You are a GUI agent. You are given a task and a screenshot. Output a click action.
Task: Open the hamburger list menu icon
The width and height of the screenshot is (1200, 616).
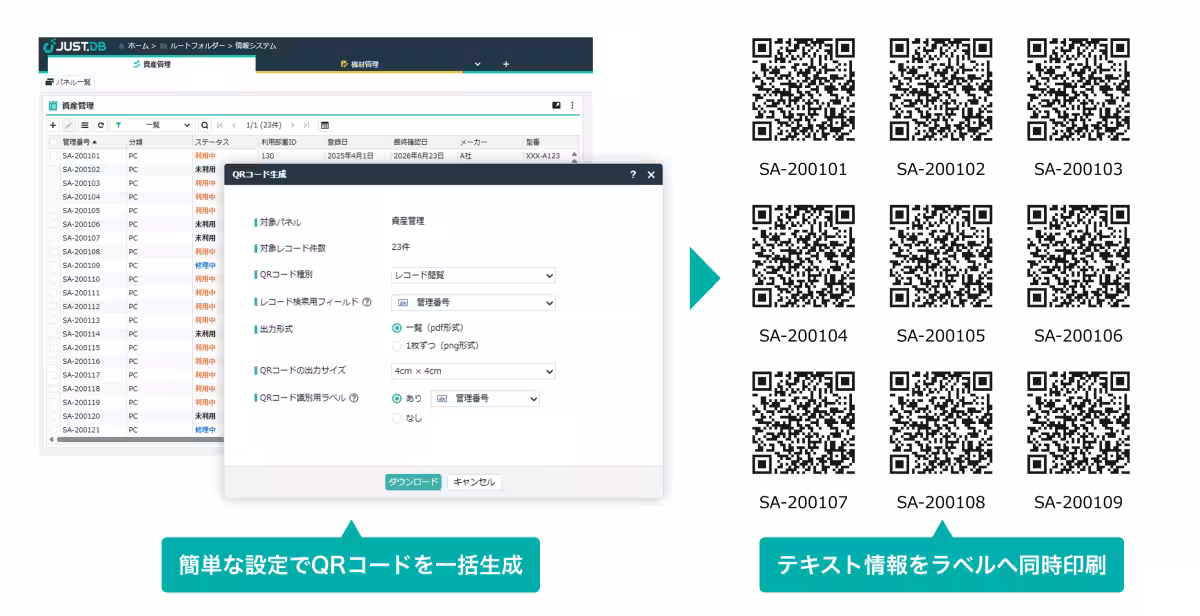tap(85, 125)
